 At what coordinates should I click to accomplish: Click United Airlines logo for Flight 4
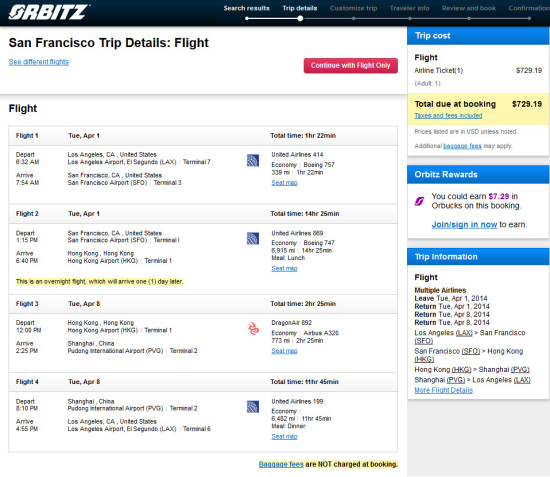tap(253, 407)
